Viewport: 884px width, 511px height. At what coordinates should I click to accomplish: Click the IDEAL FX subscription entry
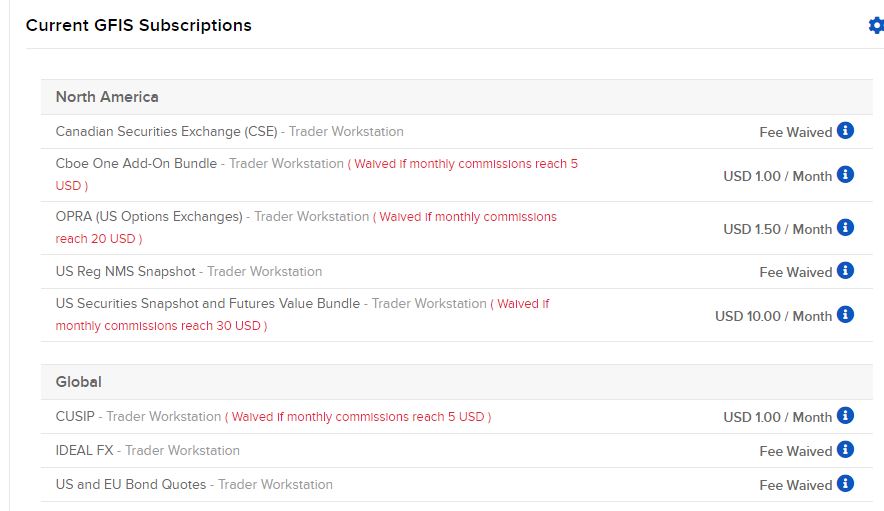point(457,451)
